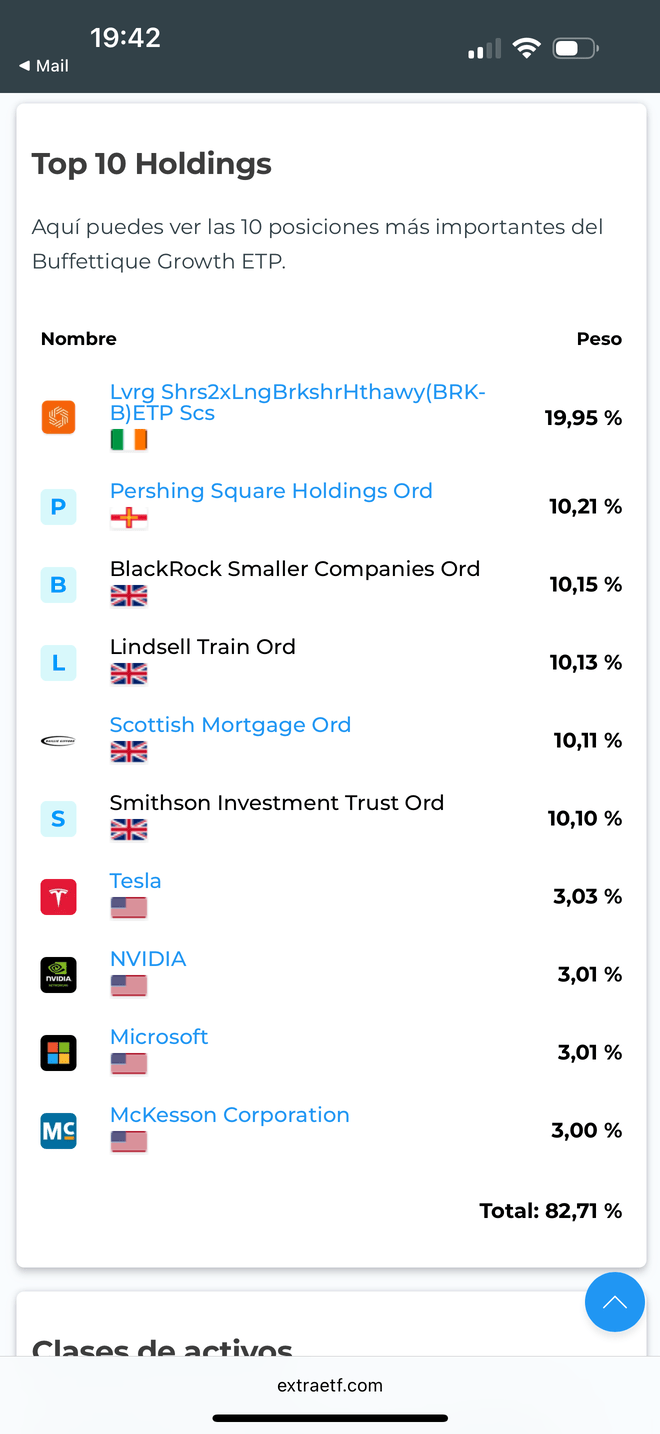Screen dimensions: 660x1434
Task: Tap the Irish flag under Leverage Shares
Action: pyautogui.click(x=128, y=439)
